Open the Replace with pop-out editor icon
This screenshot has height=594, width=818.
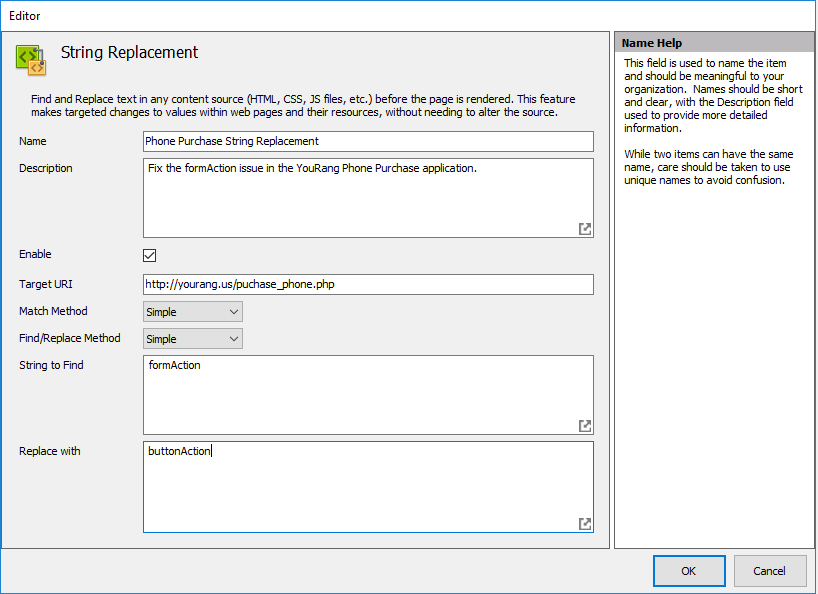point(585,524)
